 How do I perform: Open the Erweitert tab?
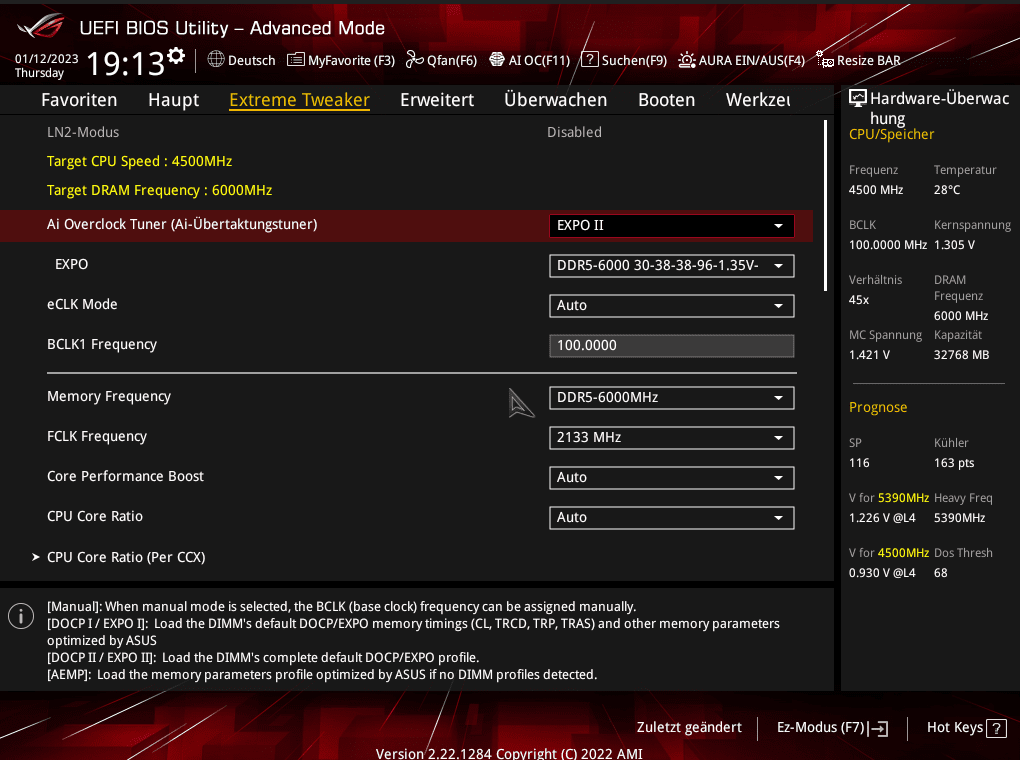[x=436, y=100]
